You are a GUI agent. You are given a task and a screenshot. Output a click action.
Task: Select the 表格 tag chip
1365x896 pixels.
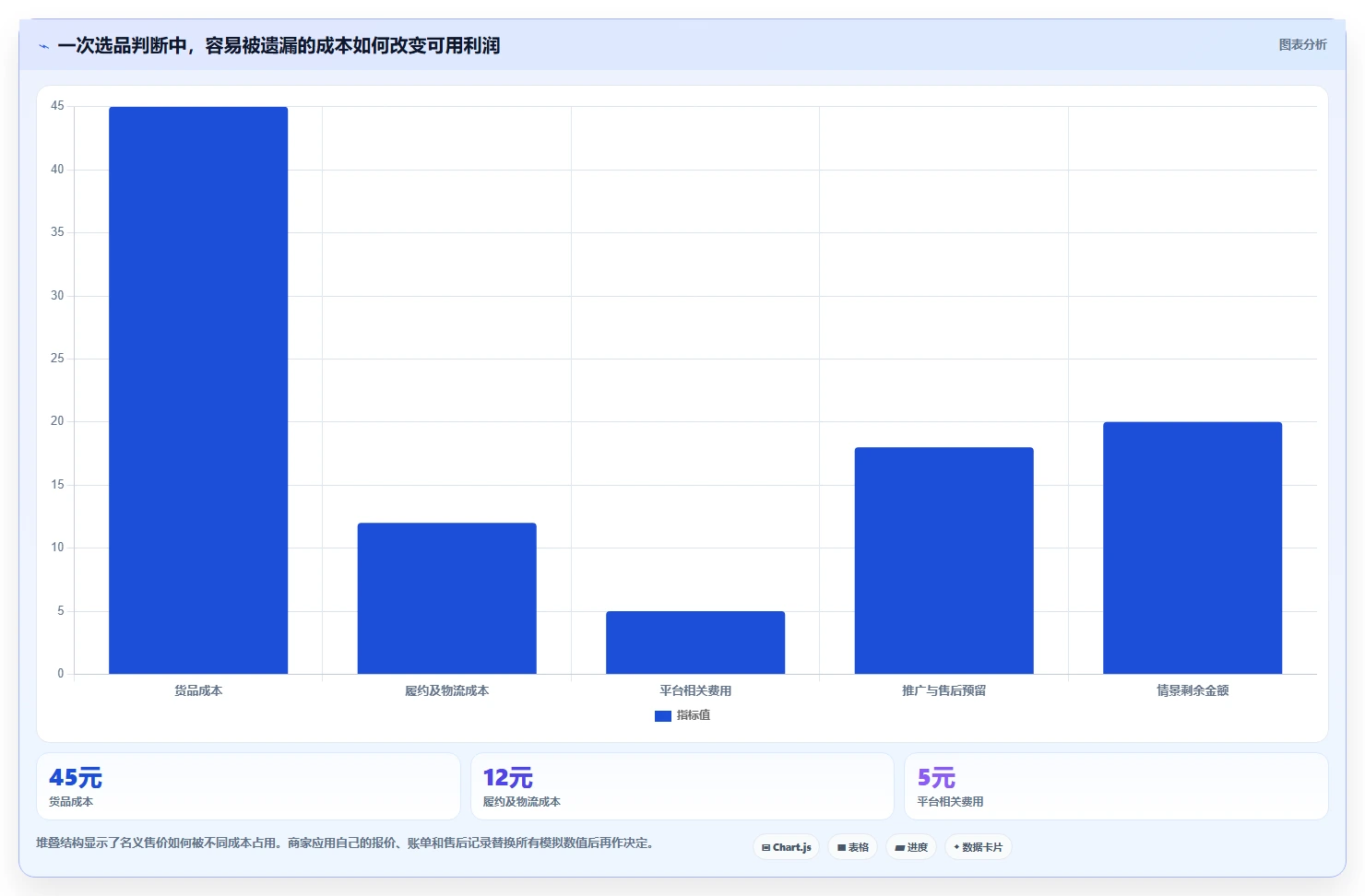[x=853, y=847]
